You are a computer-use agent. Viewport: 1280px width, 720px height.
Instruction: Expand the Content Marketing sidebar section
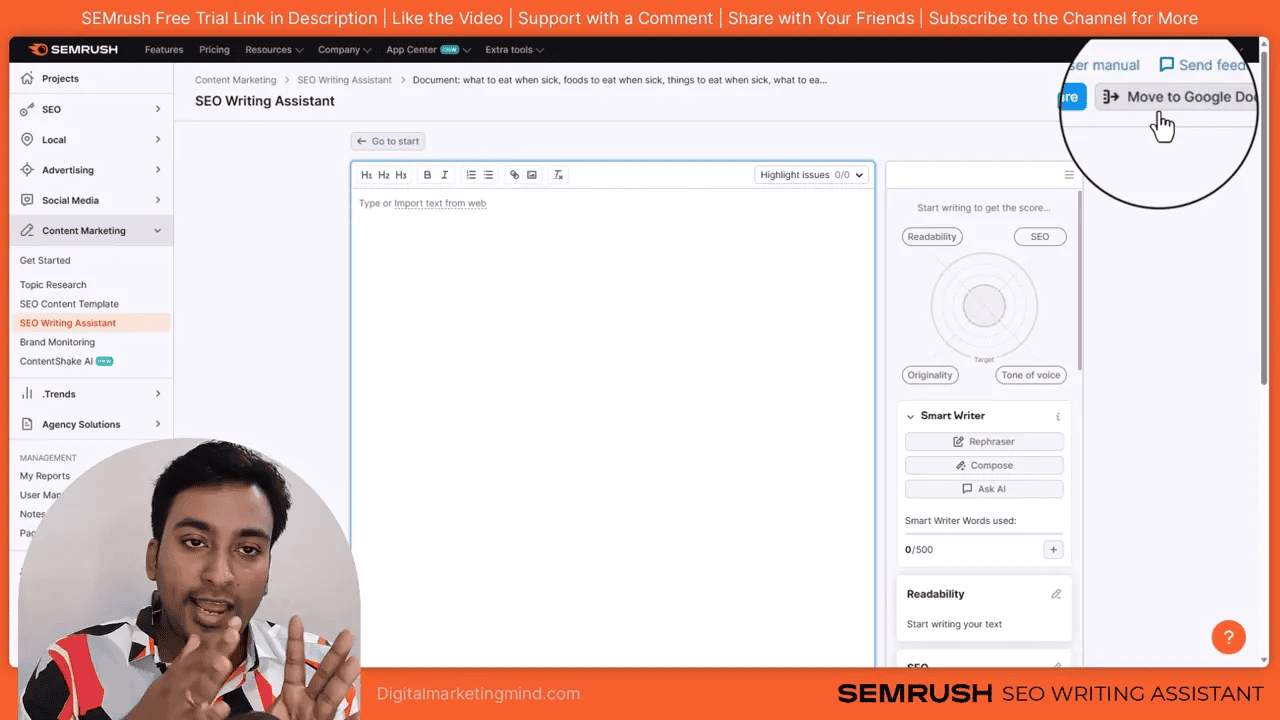coord(84,230)
